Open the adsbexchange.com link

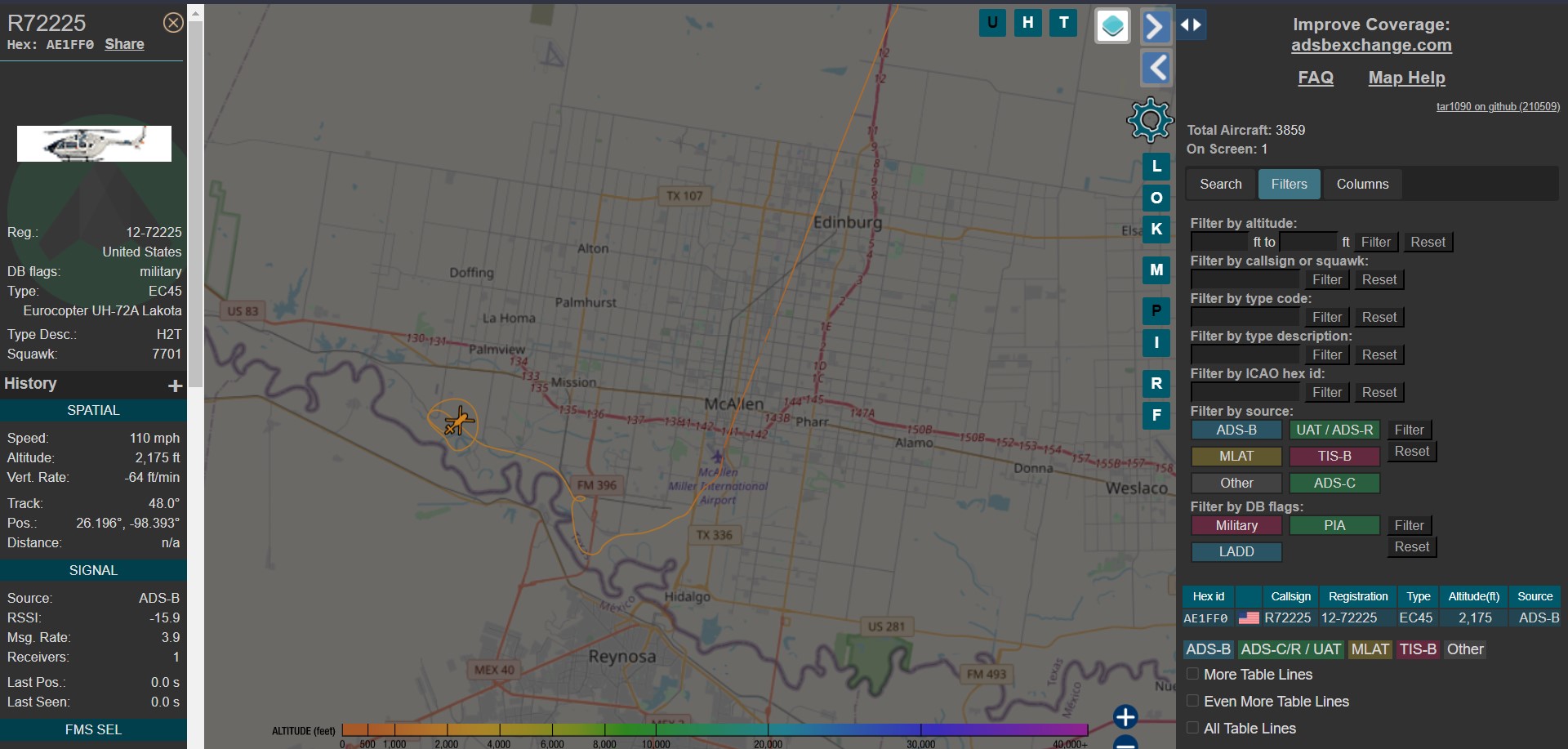point(1371,46)
